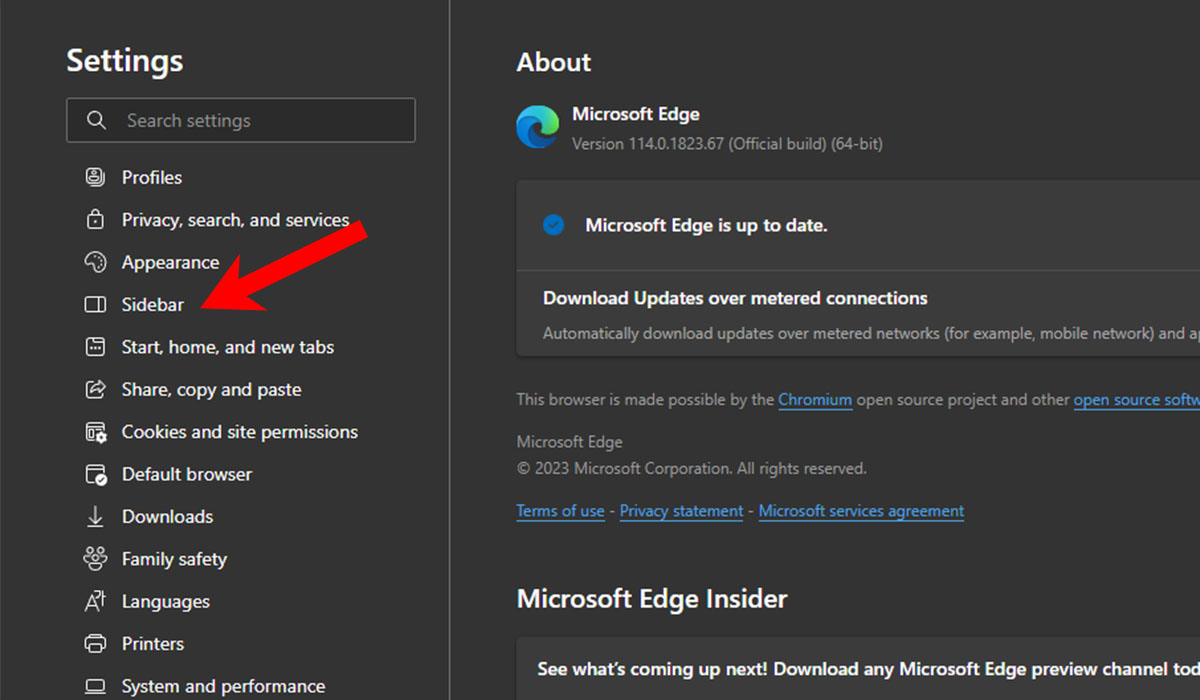Open the System and performance settings

click(223, 686)
